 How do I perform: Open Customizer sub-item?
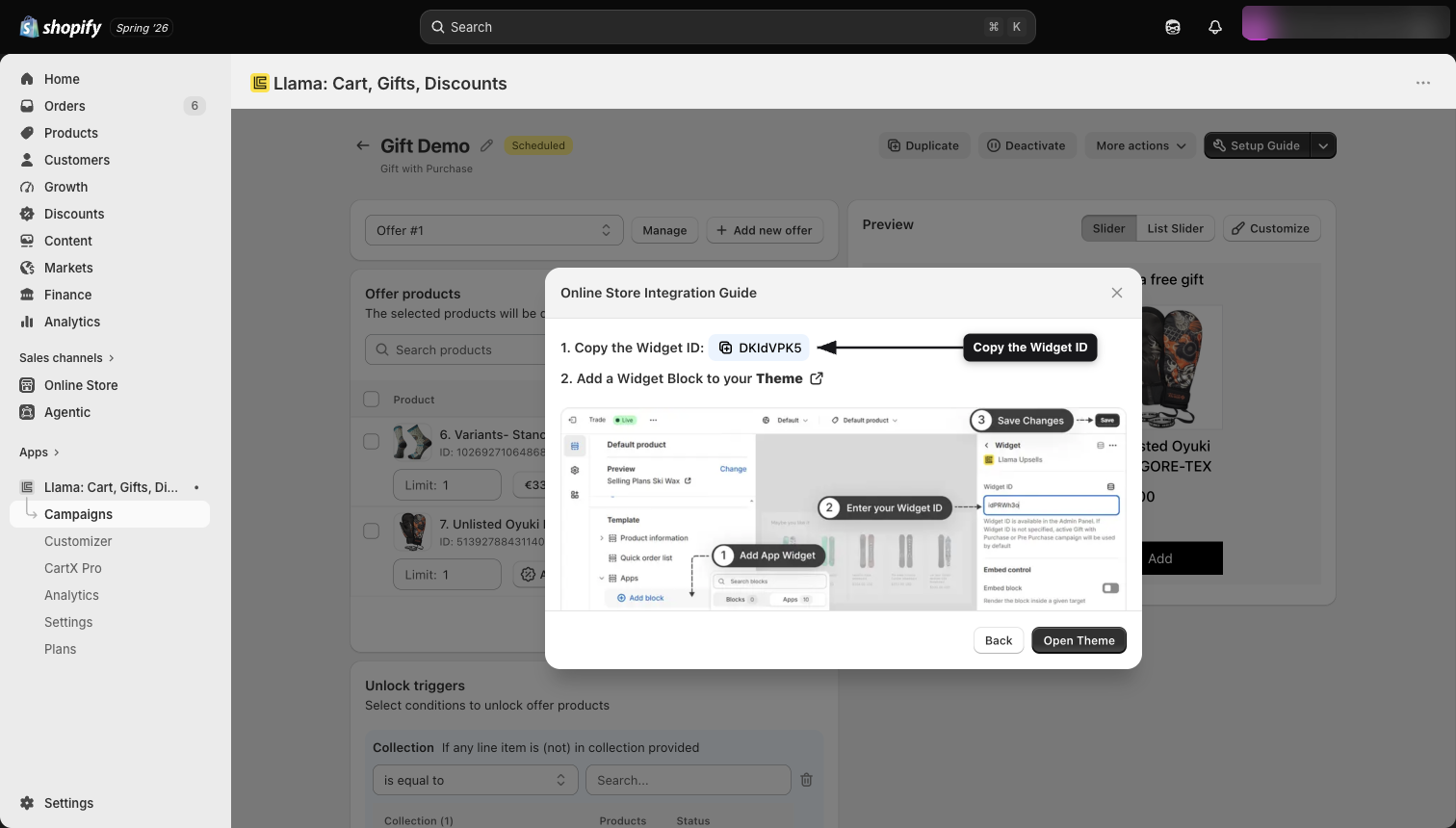coord(78,541)
